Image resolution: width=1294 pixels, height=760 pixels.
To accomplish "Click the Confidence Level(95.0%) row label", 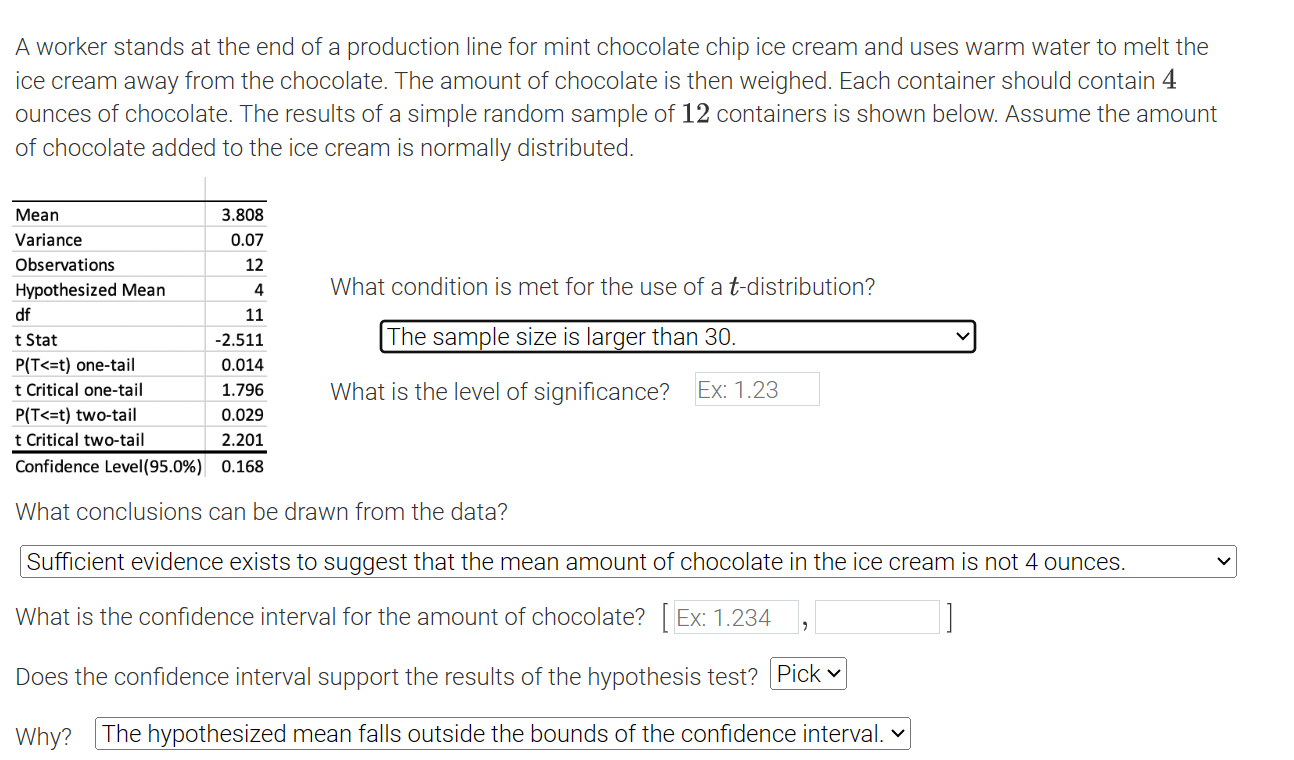I will 108,466.
